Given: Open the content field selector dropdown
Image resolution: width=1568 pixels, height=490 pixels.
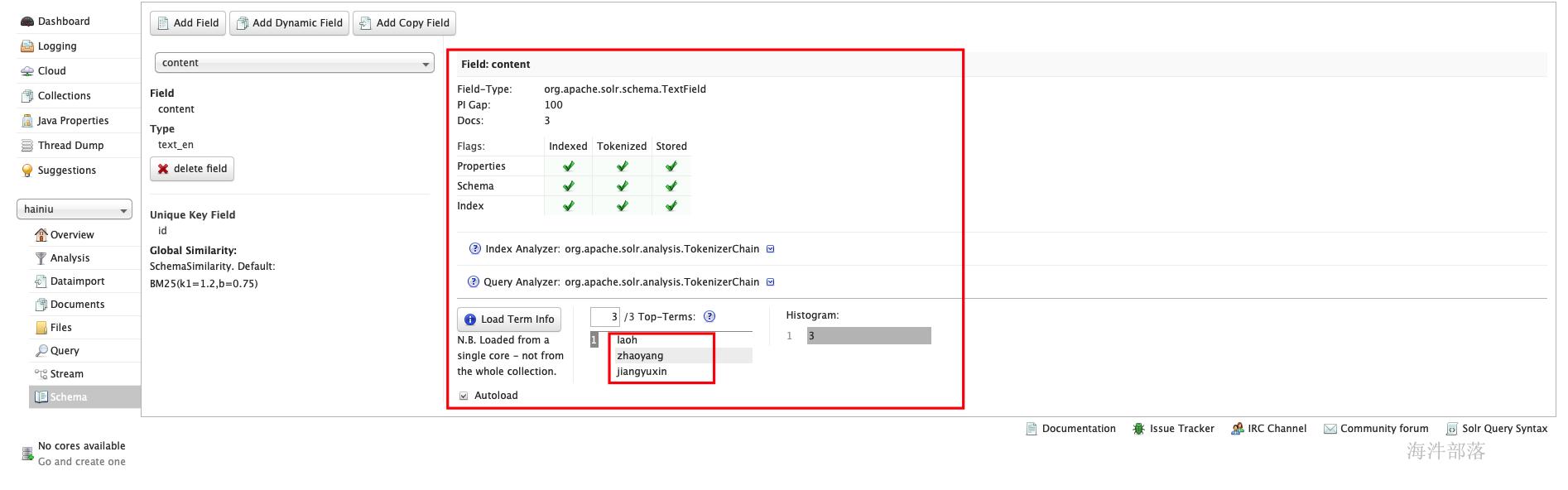Looking at the screenshot, I should [294, 63].
